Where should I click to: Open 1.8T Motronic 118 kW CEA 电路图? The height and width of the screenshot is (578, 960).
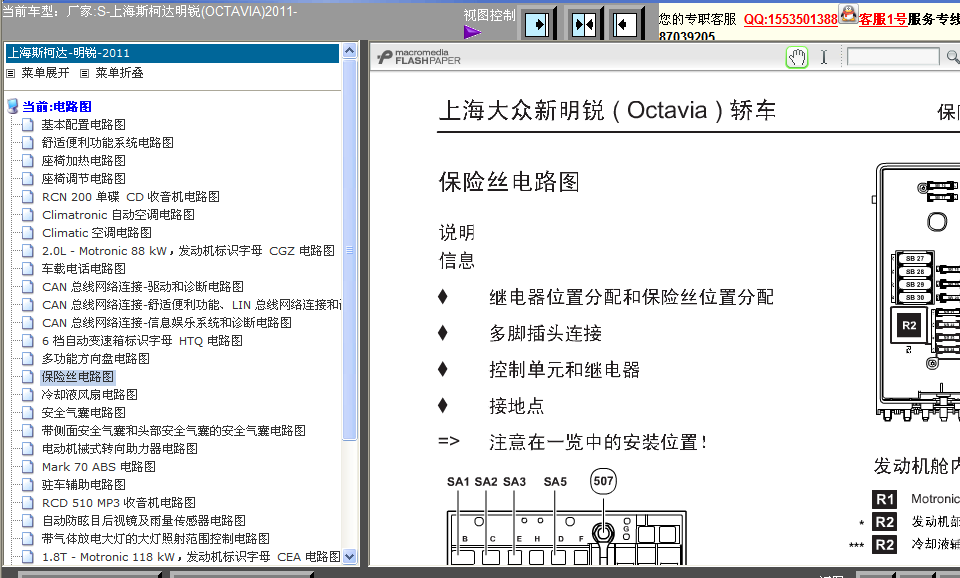click(191, 557)
